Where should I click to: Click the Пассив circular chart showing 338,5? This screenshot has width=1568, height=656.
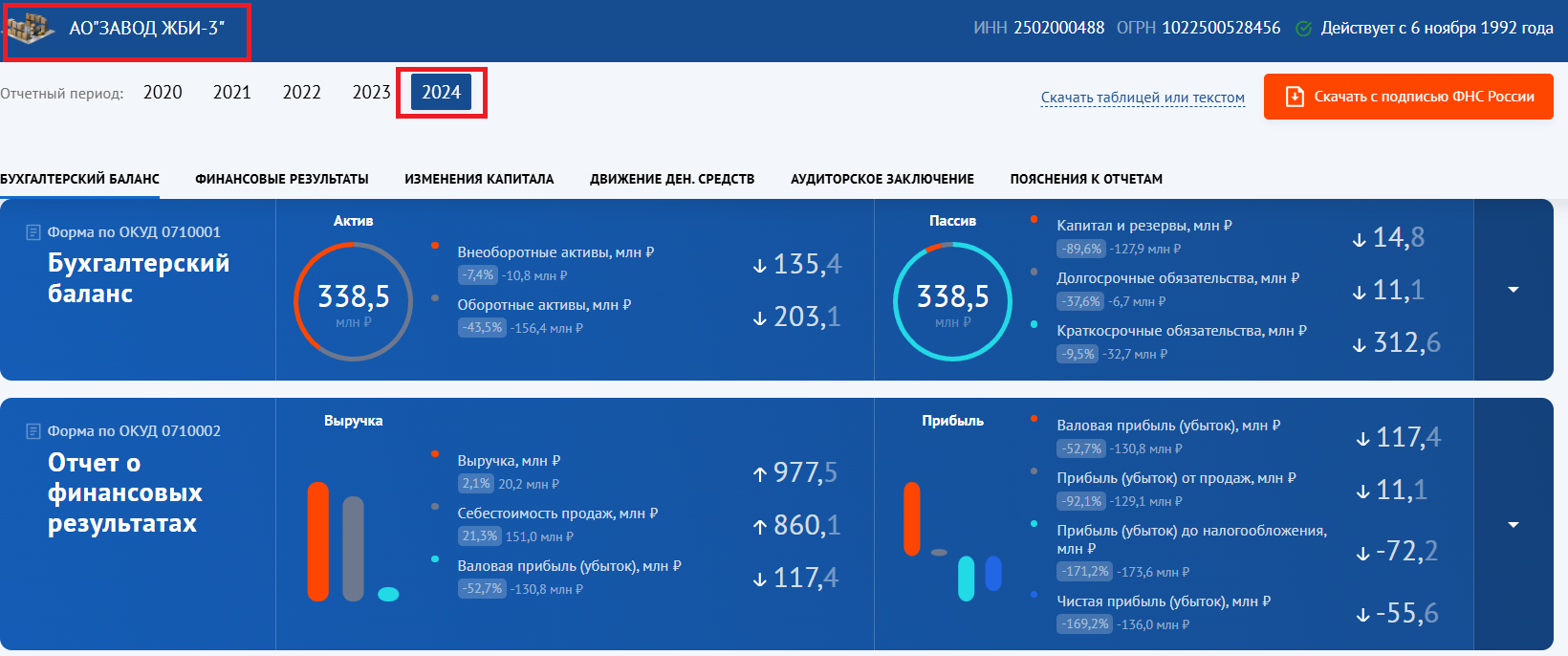pyautogui.click(x=952, y=301)
